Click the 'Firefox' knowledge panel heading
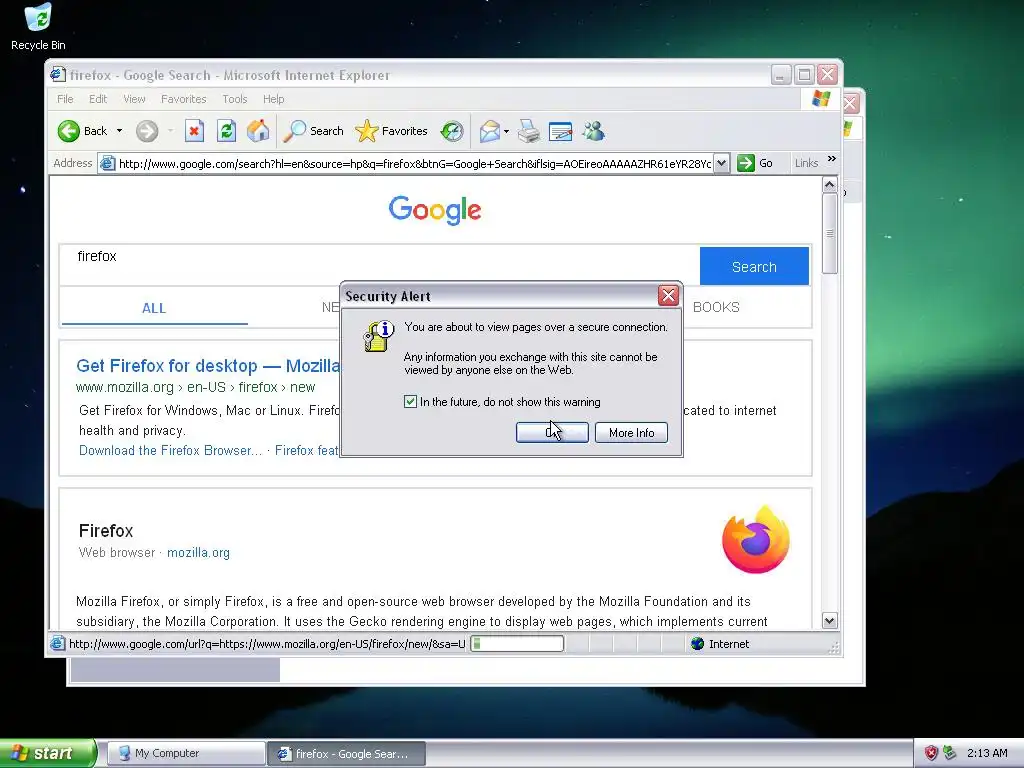Screen dimensions: 1024x768 (x=106, y=530)
